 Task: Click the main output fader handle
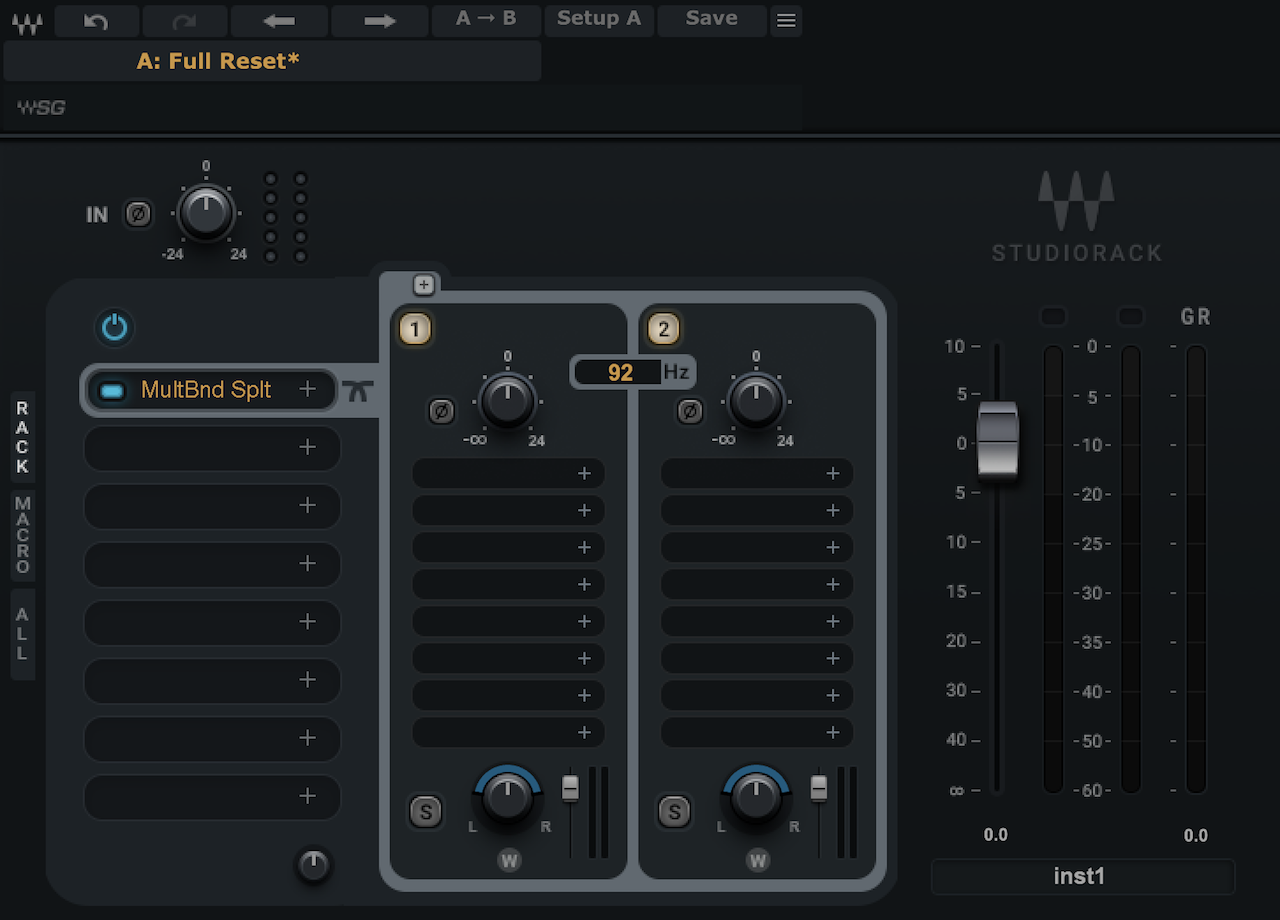997,442
